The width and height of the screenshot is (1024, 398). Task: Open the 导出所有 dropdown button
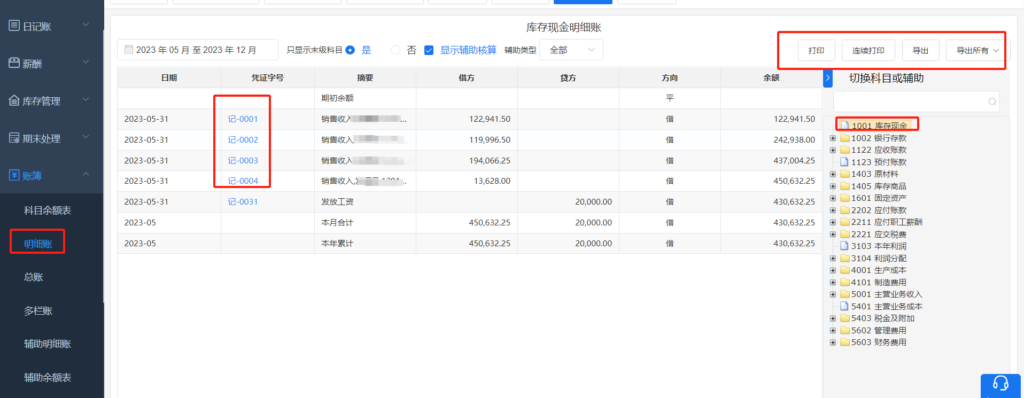[x=978, y=50]
